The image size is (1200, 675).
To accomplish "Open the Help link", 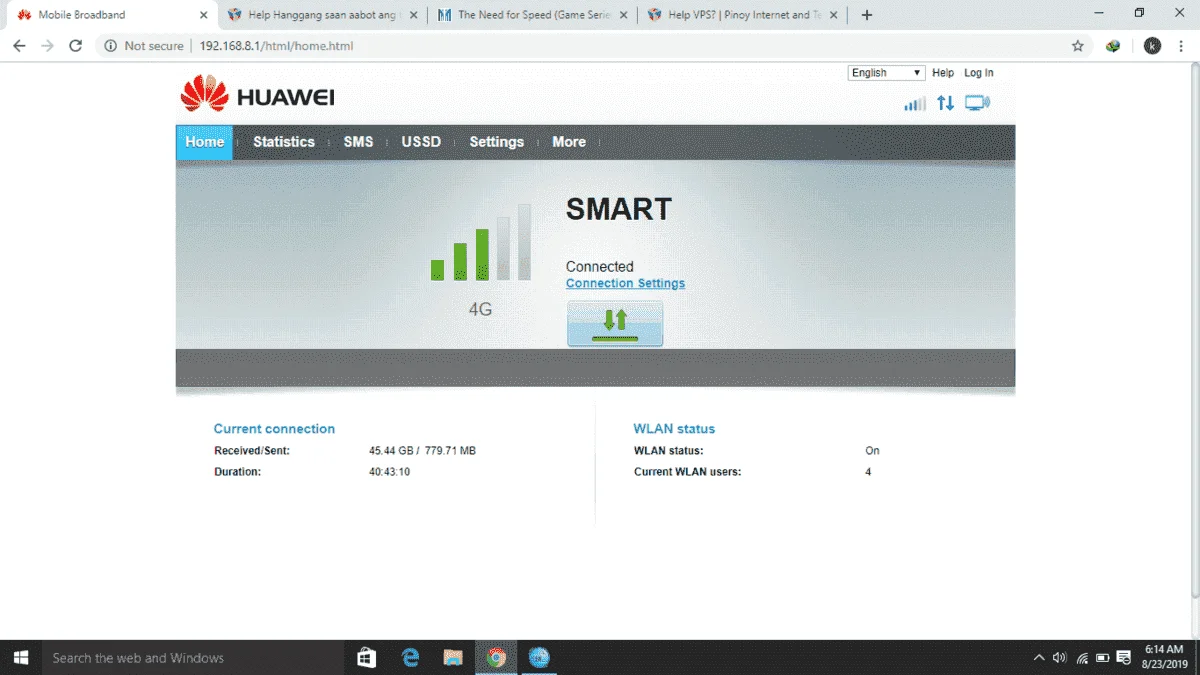I will click(943, 73).
